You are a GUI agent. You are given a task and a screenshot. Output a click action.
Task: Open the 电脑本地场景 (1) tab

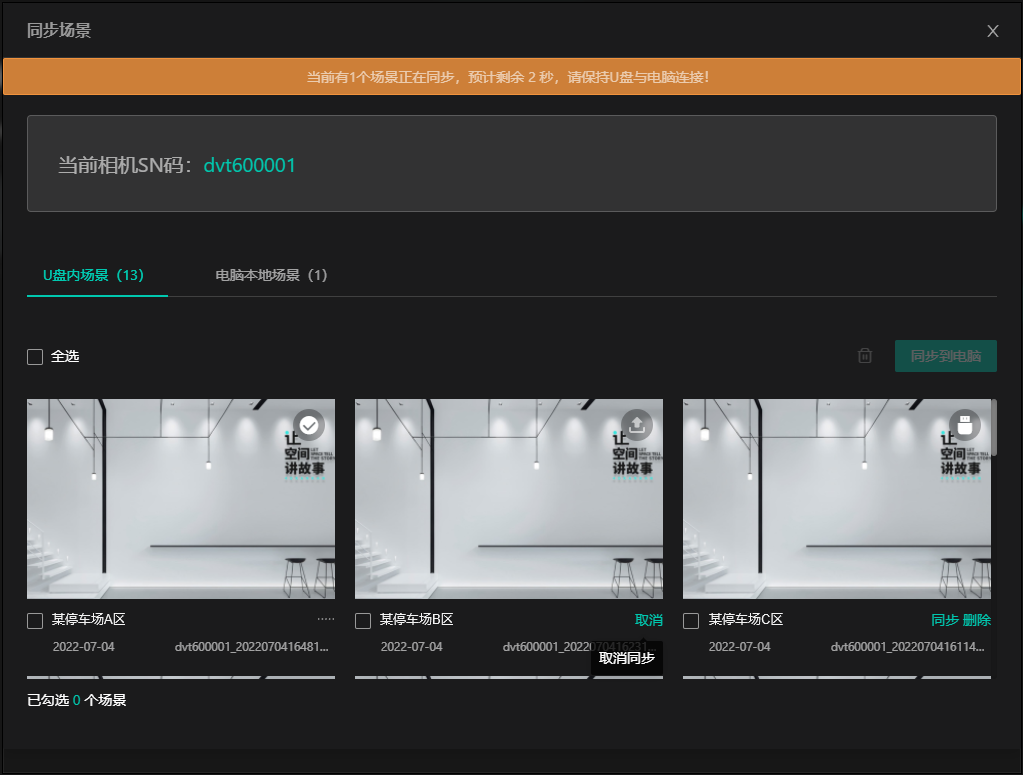[x=272, y=275]
